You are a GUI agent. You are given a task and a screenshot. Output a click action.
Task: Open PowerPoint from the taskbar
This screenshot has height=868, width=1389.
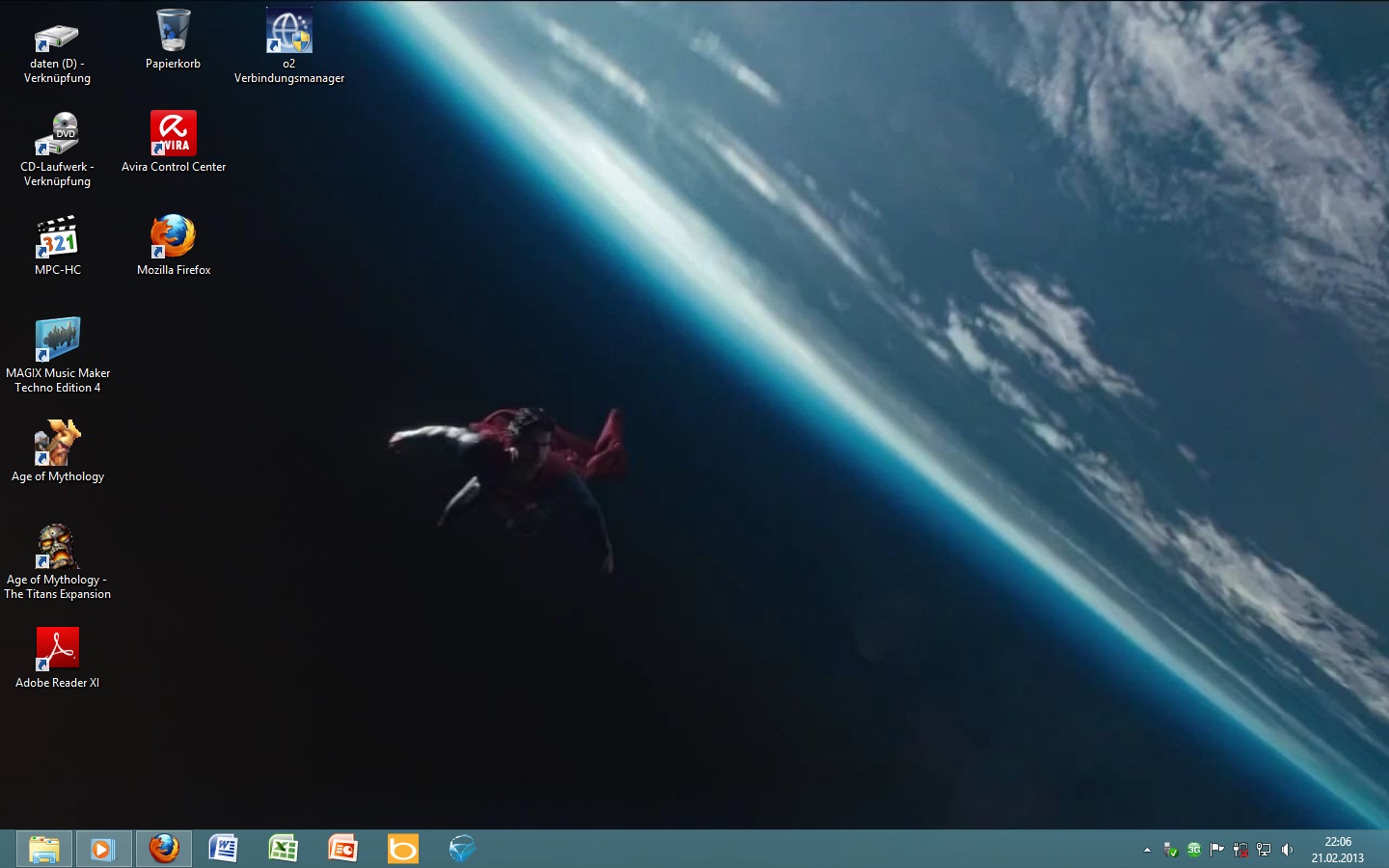pyautogui.click(x=342, y=849)
